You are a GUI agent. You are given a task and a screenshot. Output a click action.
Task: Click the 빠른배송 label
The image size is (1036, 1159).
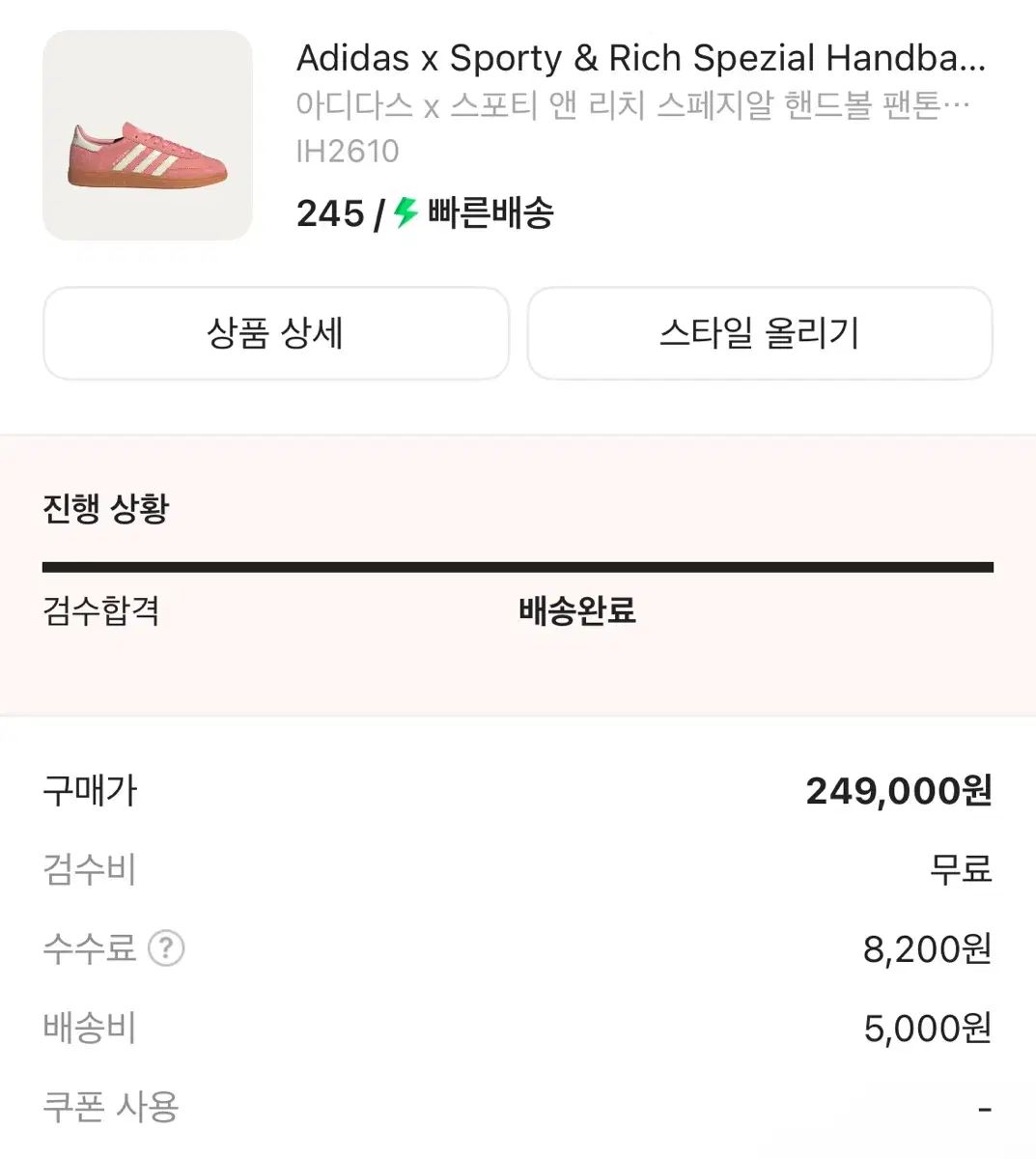click(x=490, y=213)
